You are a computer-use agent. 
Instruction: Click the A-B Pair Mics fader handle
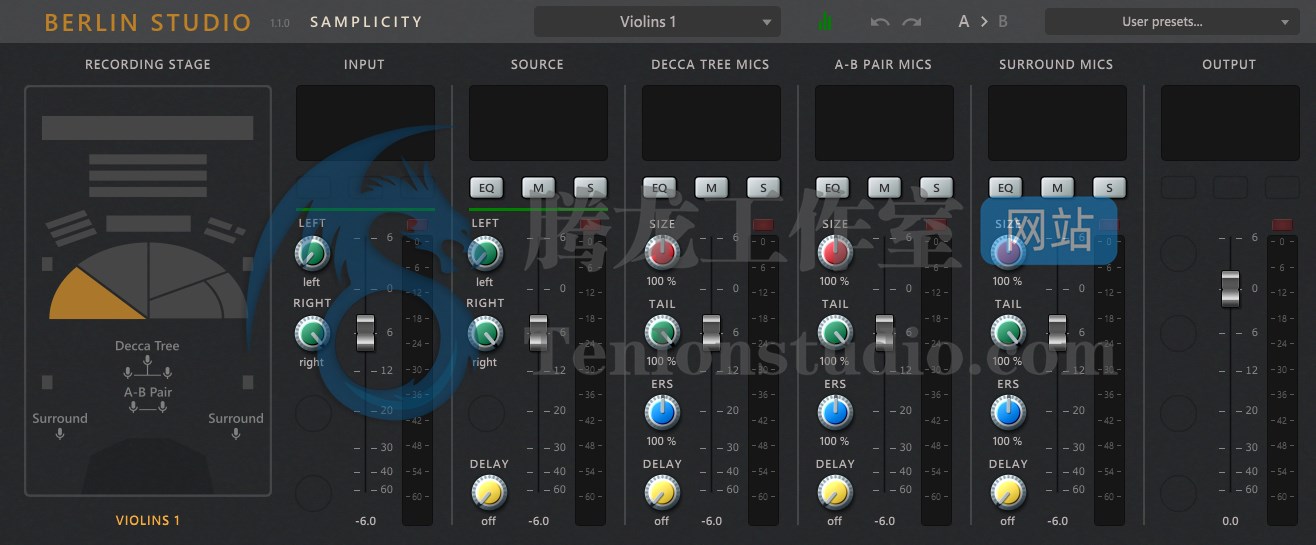coord(885,332)
